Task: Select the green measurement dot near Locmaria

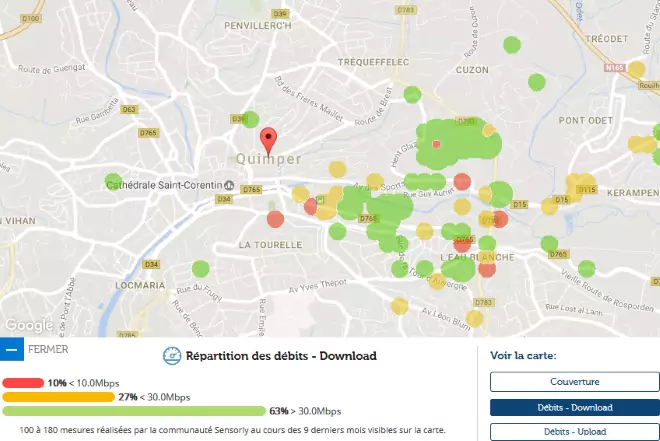Action: click(x=200, y=269)
